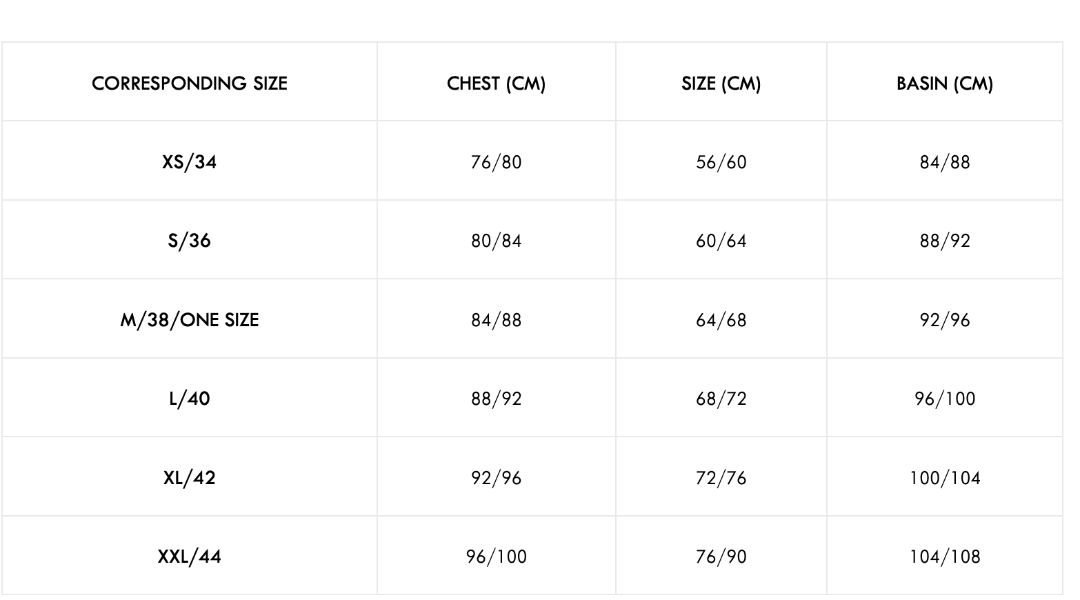The width and height of the screenshot is (1080, 600).
Task: Select the L/40 size row label
Action: [189, 398]
